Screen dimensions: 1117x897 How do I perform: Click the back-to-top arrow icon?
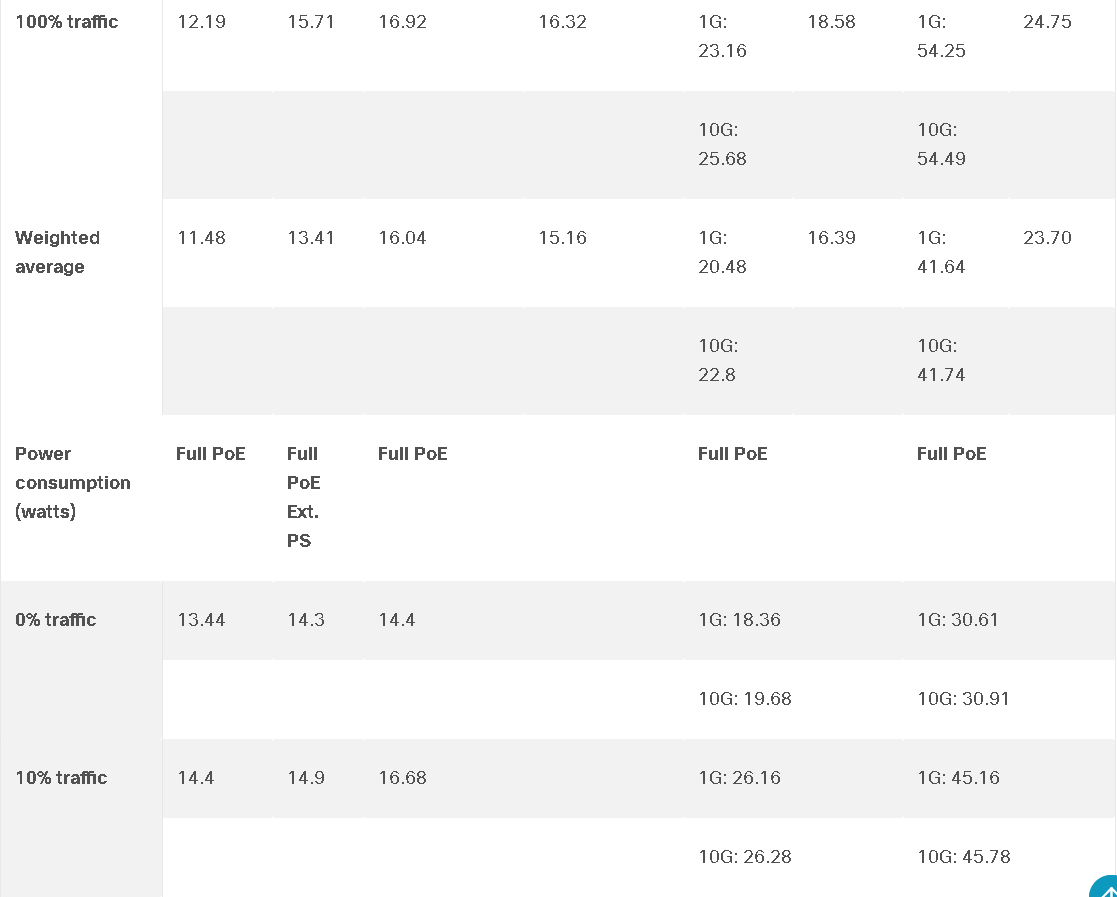tap(1106, 888)
